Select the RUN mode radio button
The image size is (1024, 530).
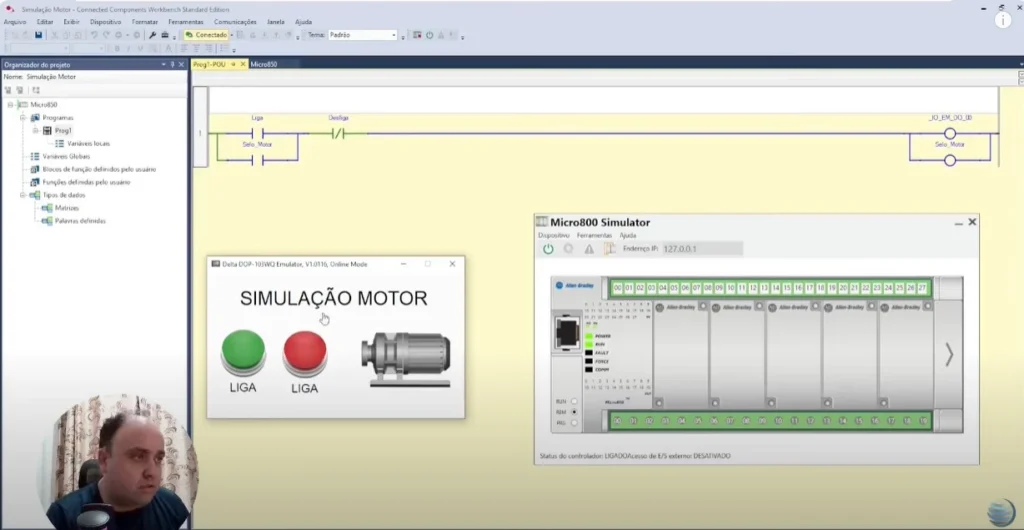pyautogui.click(x=574, y=401)
